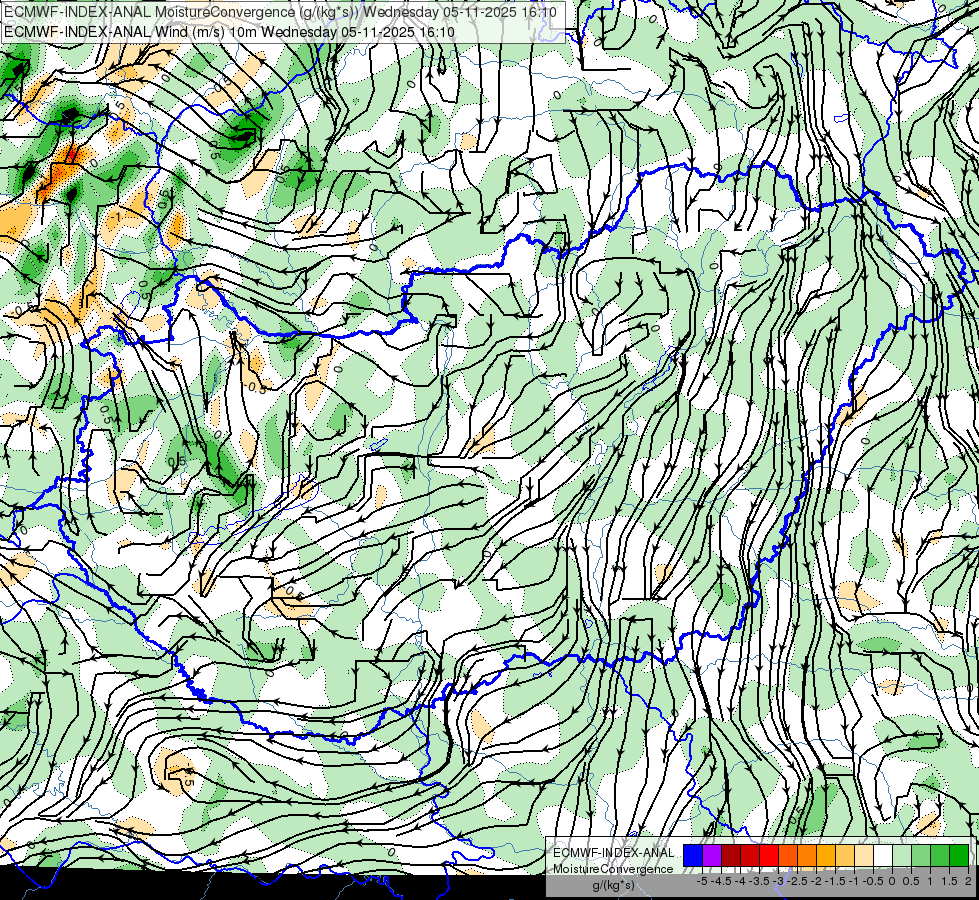This screenshot has width=979, height=900.
Task: Click the purple legend swatch between -5 and -4.5
Action: (712, 855)
